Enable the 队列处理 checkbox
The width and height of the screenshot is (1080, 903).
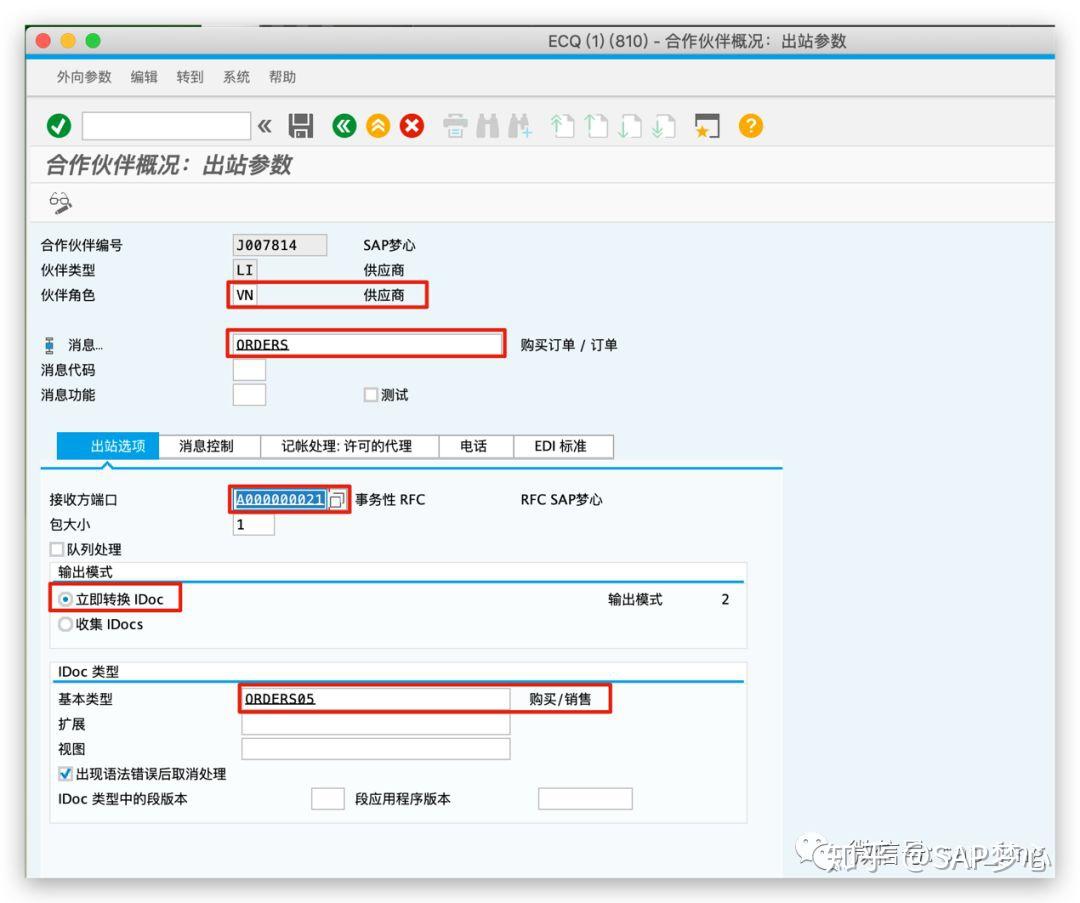pos(57,550)
